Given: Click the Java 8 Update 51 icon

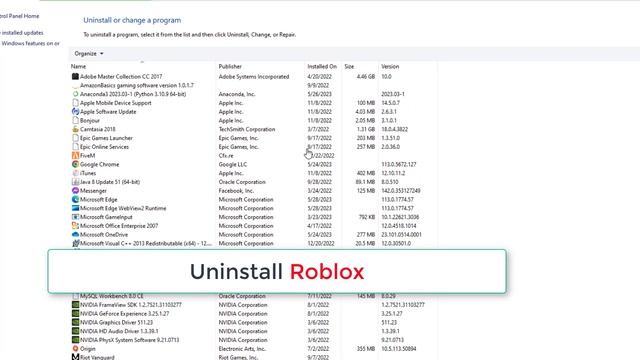Looking at the screenshot, I should pos(75,182).
